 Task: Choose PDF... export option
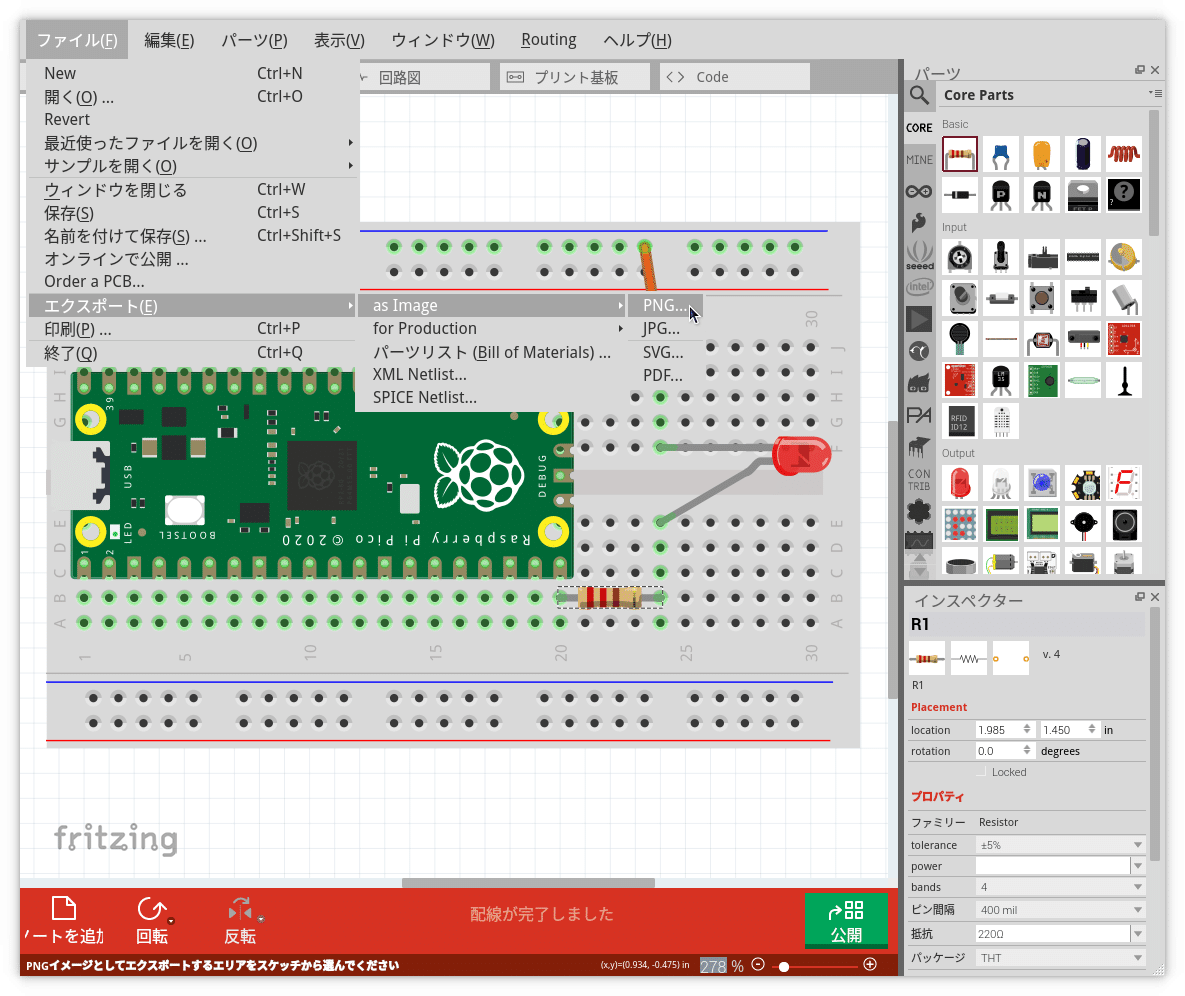tap(666, 375)
